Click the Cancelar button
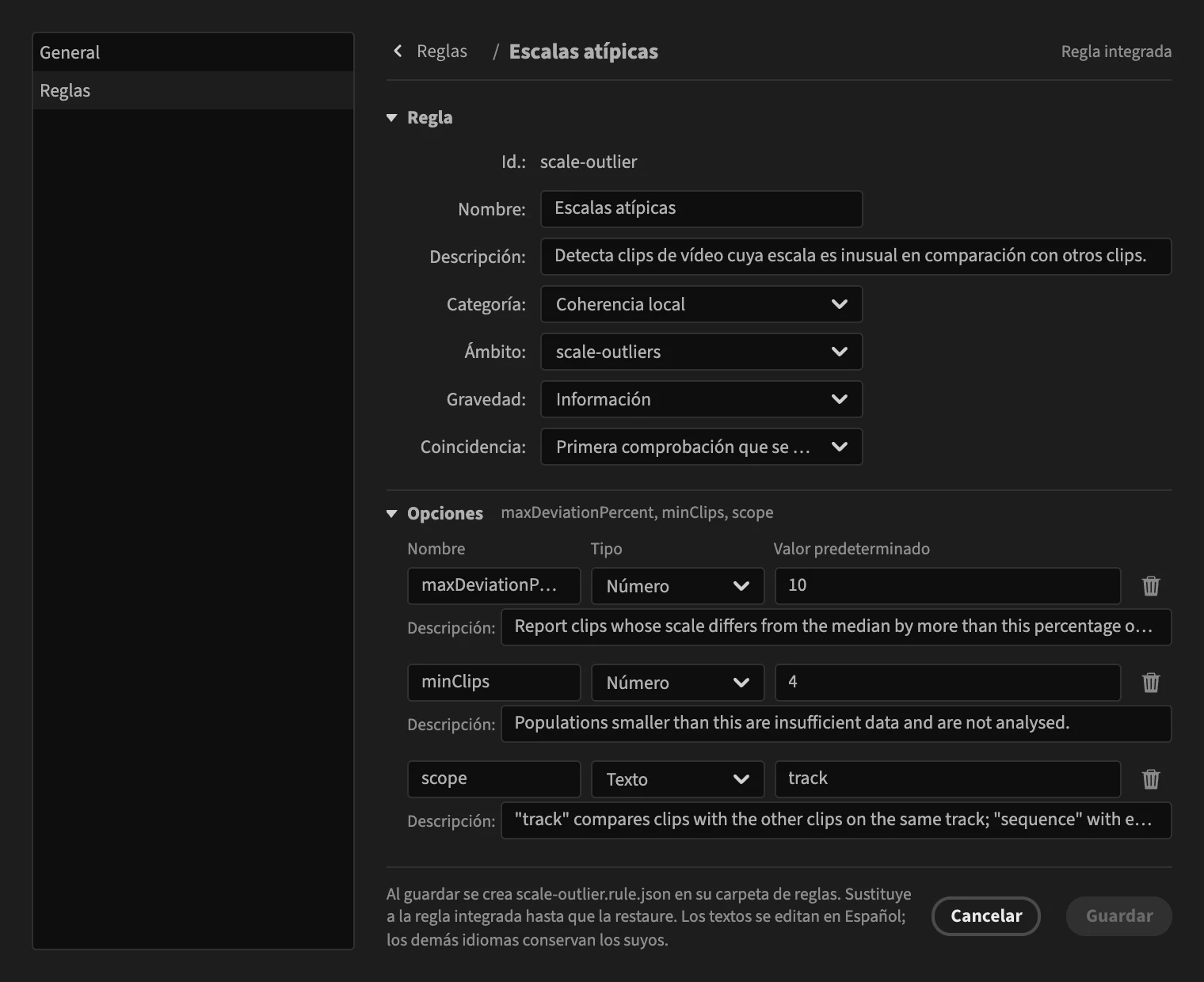The image size is (1204, 982). [x=986, y=916]
